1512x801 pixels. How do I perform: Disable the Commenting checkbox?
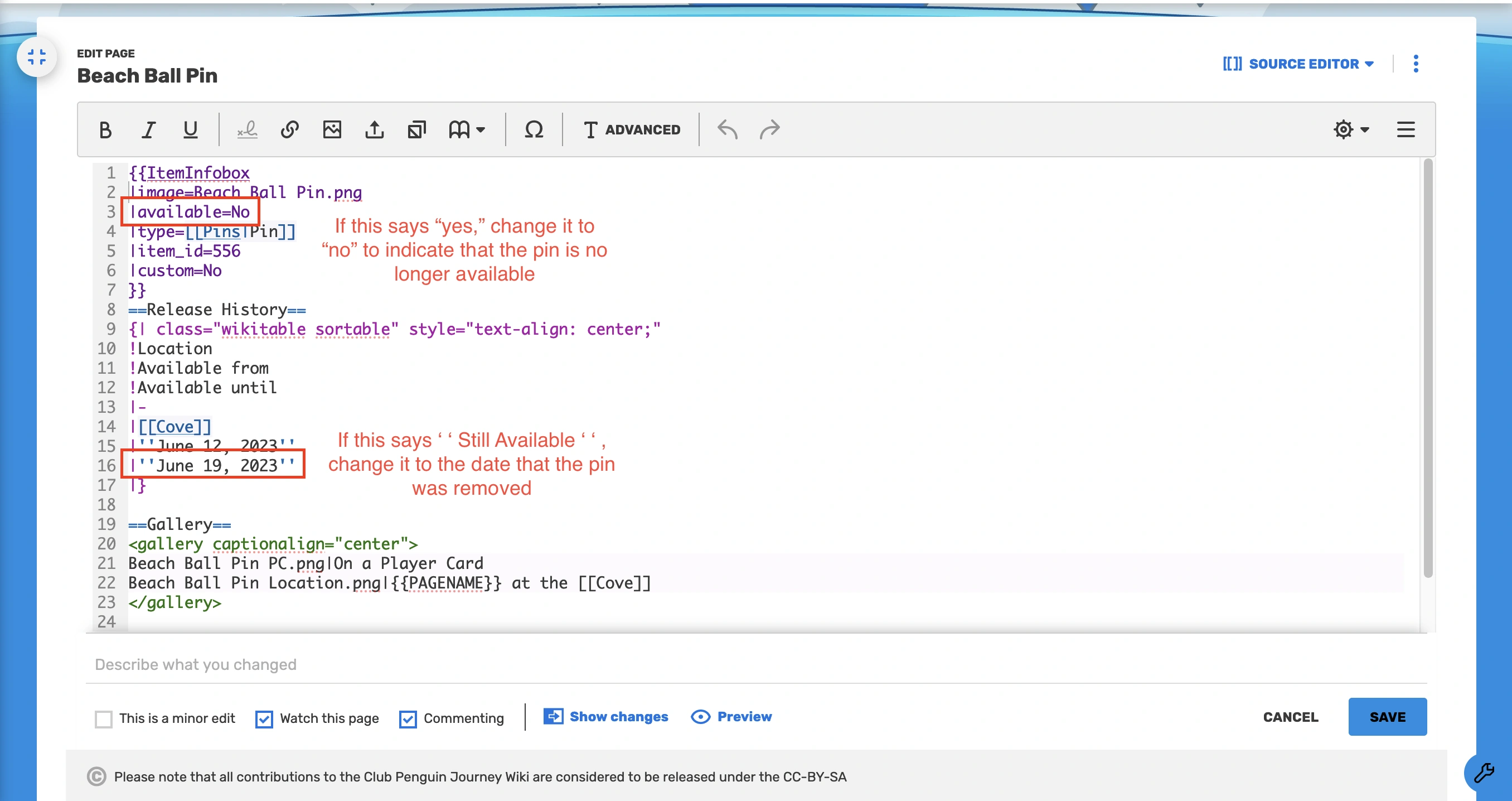408,719
